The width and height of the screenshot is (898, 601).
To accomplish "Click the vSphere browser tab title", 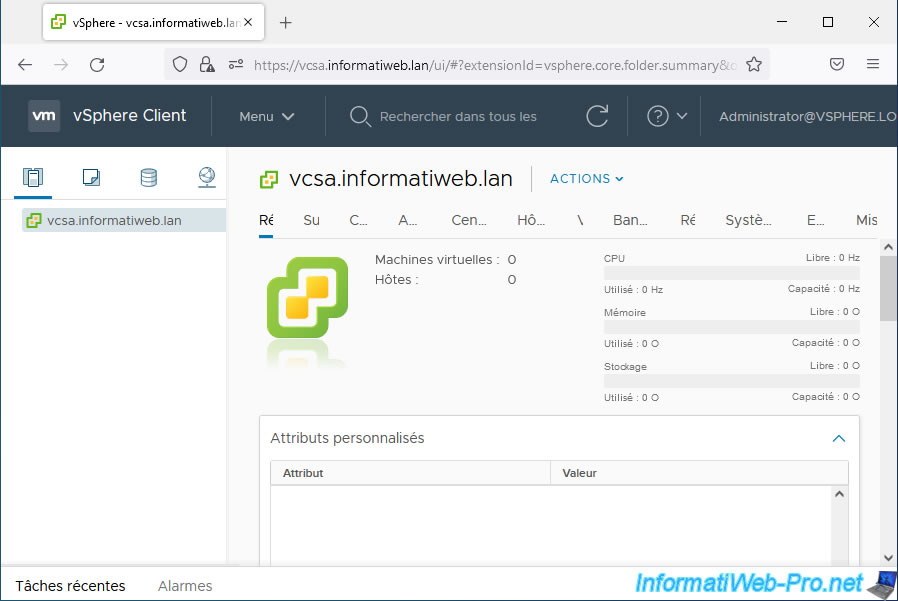I will tap(155, 23).
